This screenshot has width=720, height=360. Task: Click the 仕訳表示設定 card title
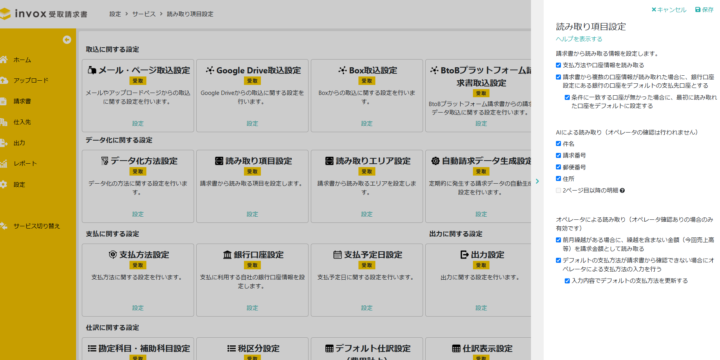(487, 349)
